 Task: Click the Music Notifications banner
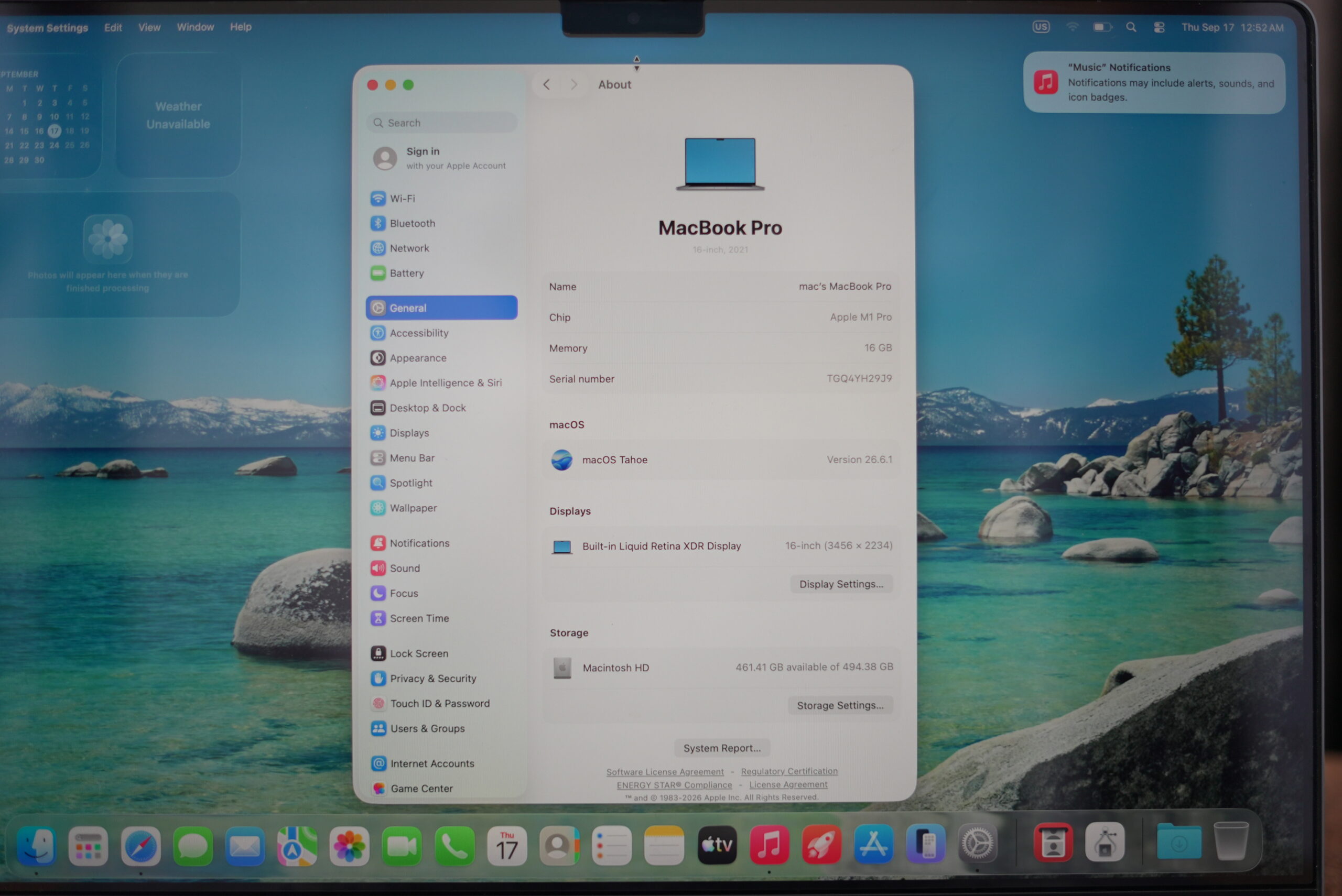pos(1154,83)
